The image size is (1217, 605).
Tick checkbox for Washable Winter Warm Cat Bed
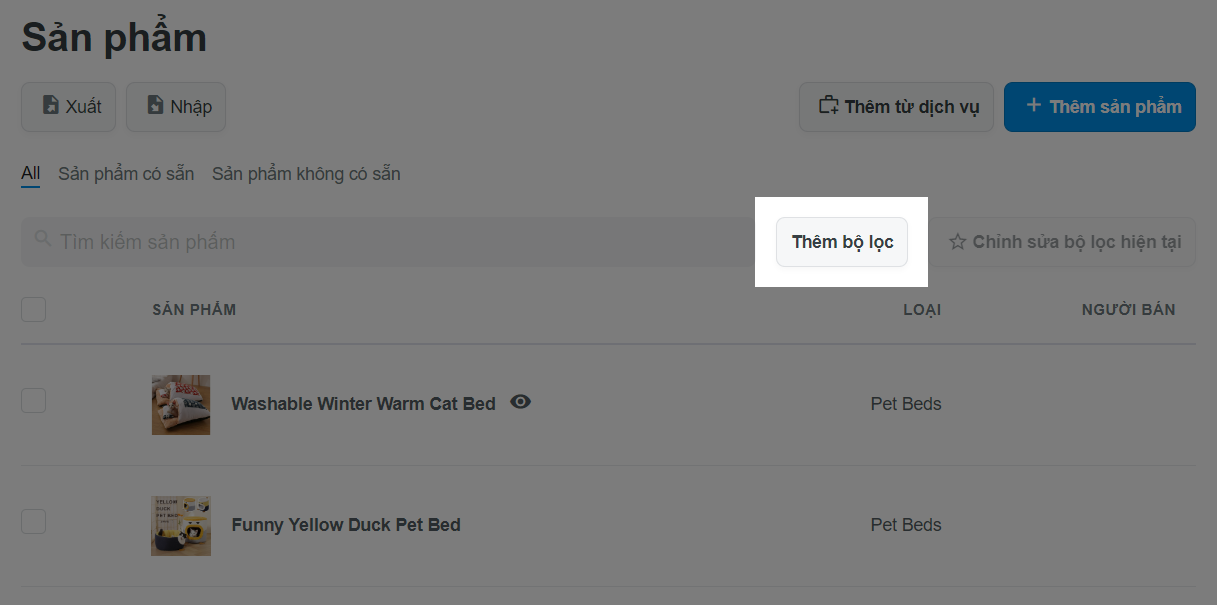33,401
